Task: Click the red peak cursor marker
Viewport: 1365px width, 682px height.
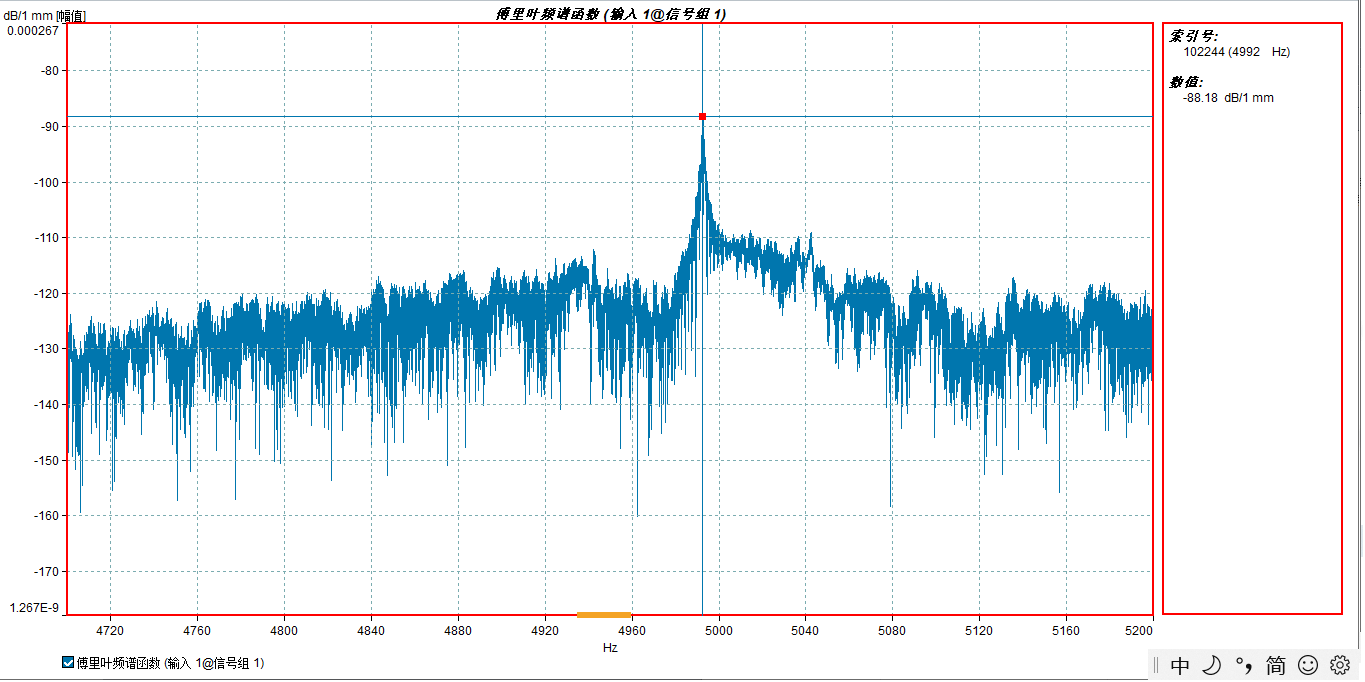Action: pos(702,117)
